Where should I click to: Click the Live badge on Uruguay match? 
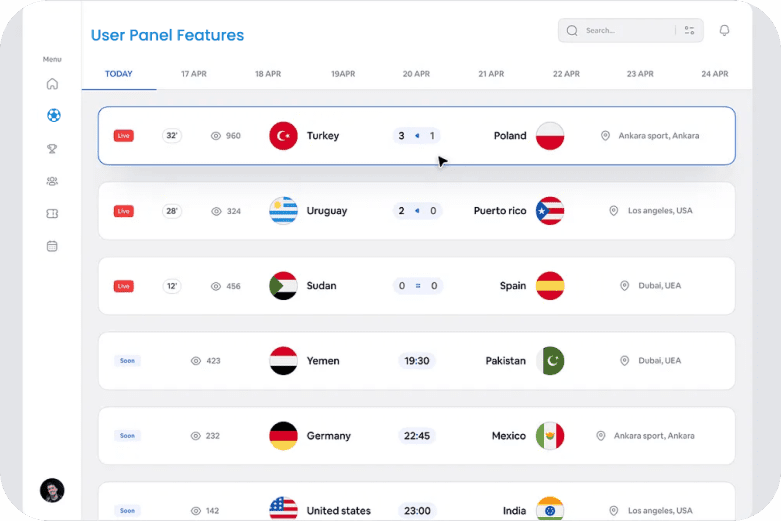124,211
